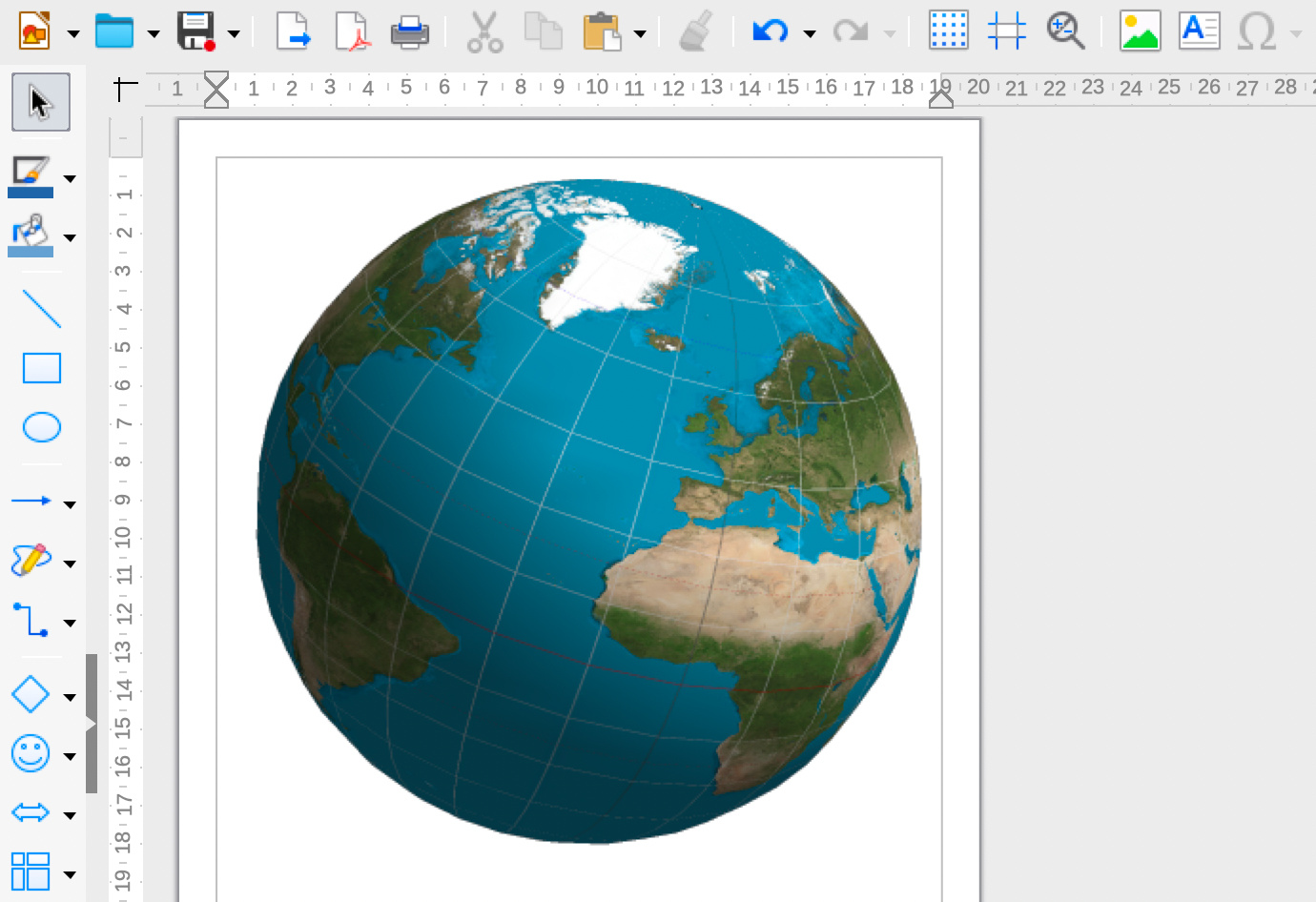Insert an image with picture icon

1141,31
